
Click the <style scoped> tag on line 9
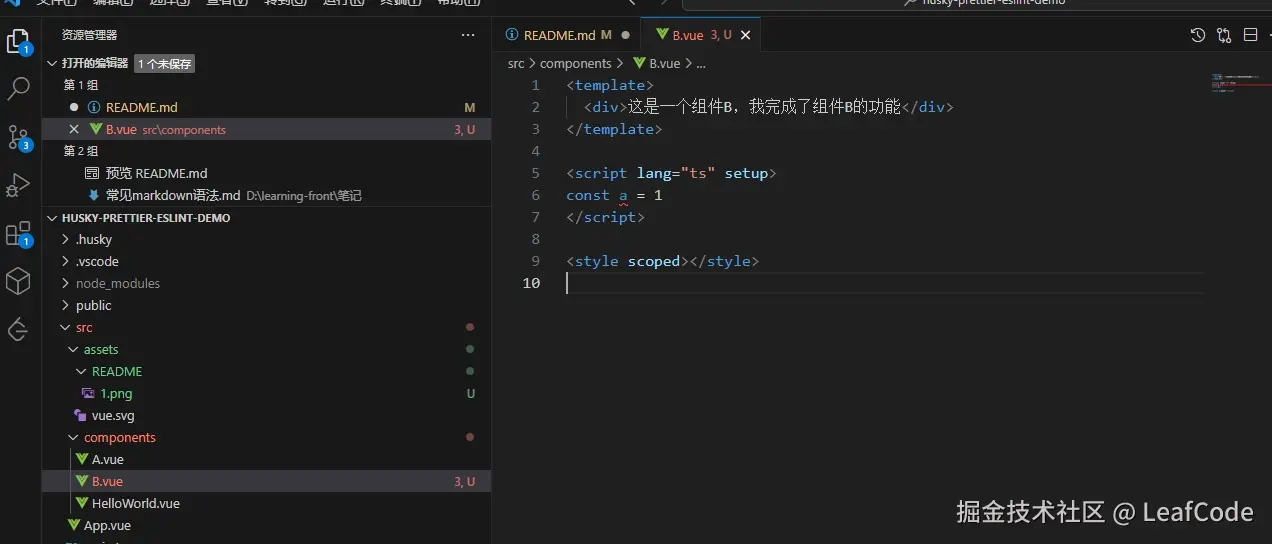tap(628, 261)
